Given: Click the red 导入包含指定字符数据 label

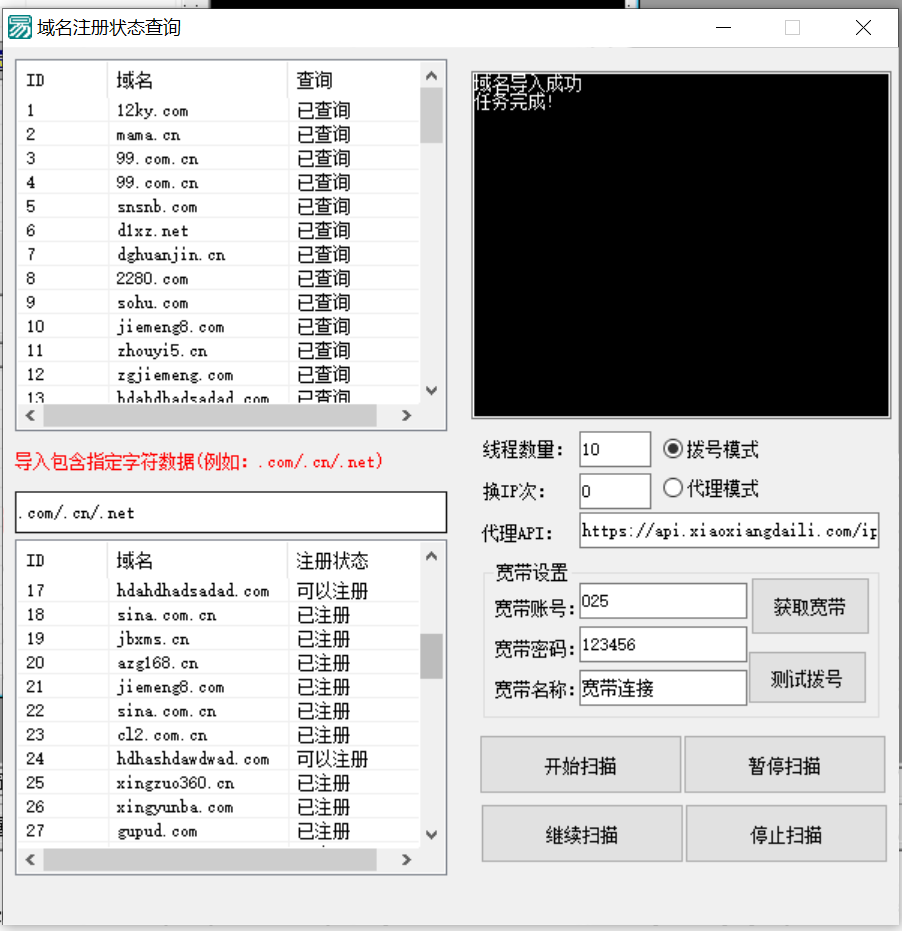Looking at the screenshot, I should coord(198,461).
